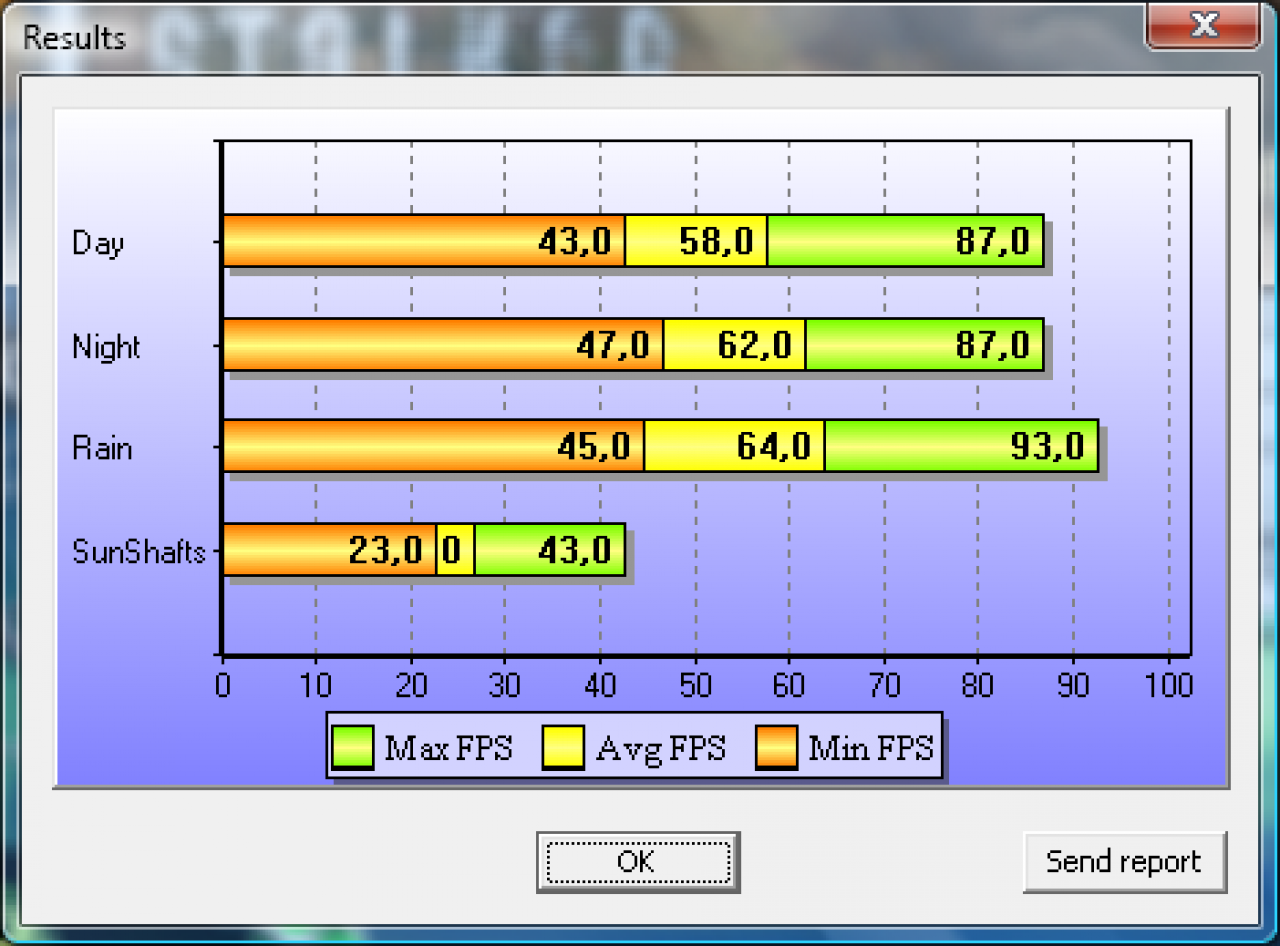Screen dimensions: 1280x946
Task: Click the 50 axis label
Action: pos(695,685)
